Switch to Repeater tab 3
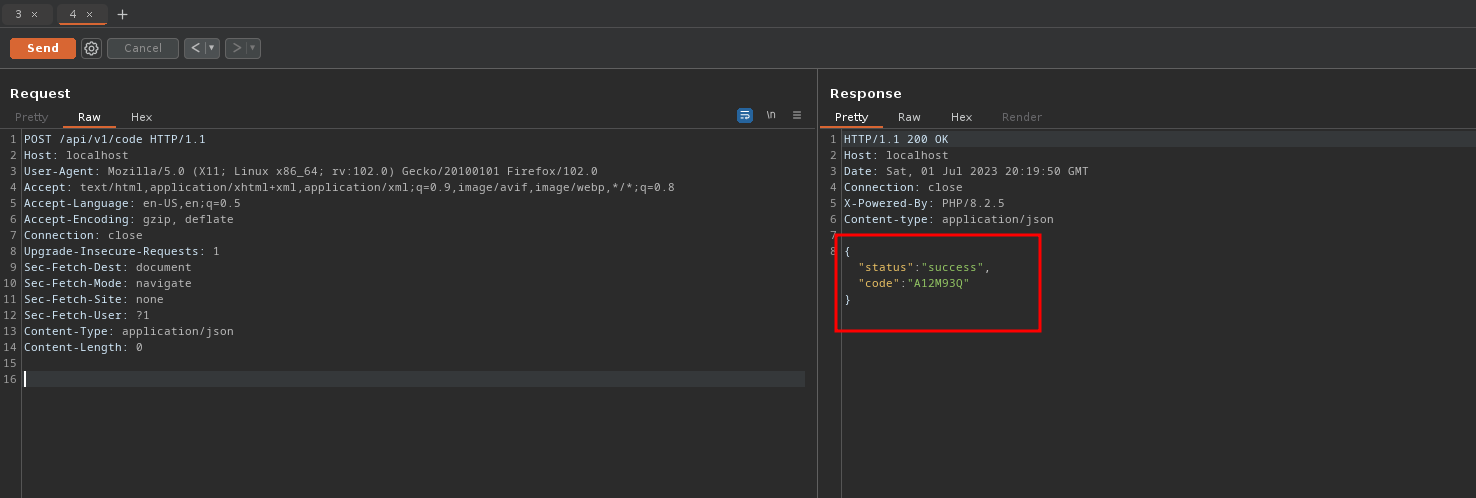This screenshot has width=1476, height=498. (x=18, y=14)
